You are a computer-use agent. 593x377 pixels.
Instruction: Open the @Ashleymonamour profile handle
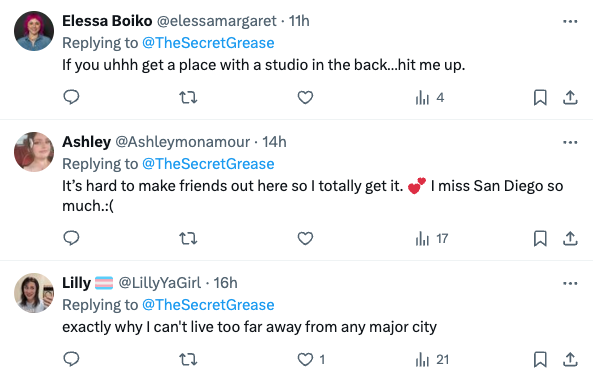pyautogui.click(x=182, y=142)
